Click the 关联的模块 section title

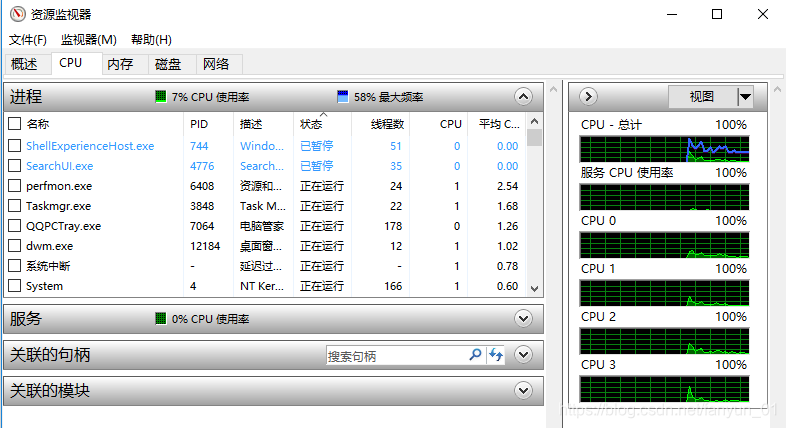click(50, 390)
